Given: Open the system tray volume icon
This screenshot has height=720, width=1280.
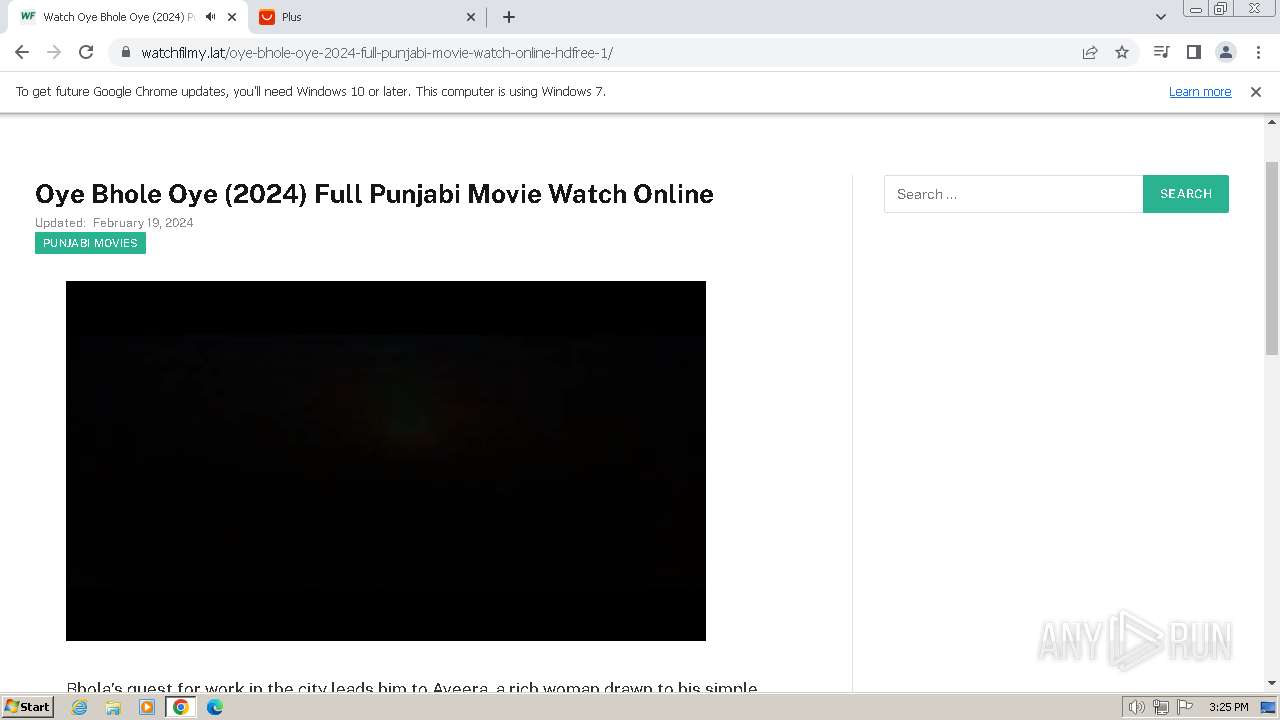Looking at the screenshot, I should click(x=1137, y=707).
